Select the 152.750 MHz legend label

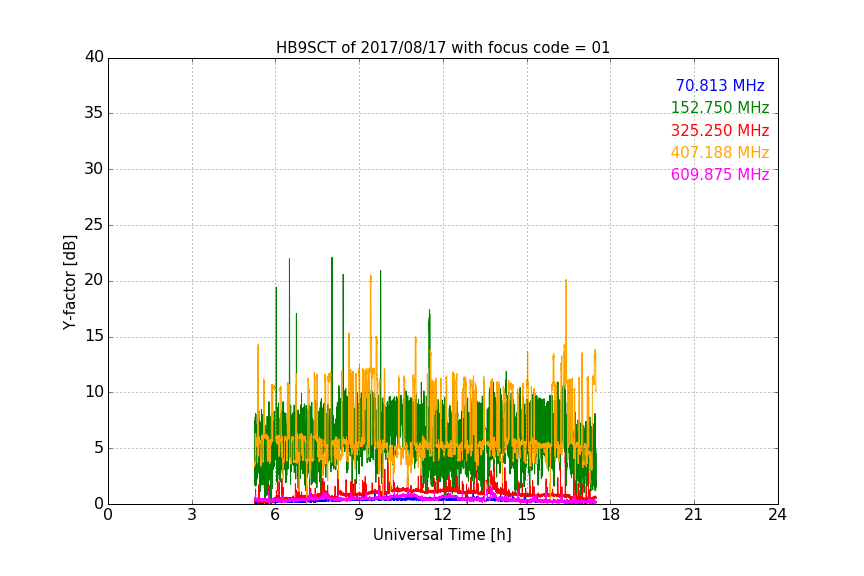[720, 107]
